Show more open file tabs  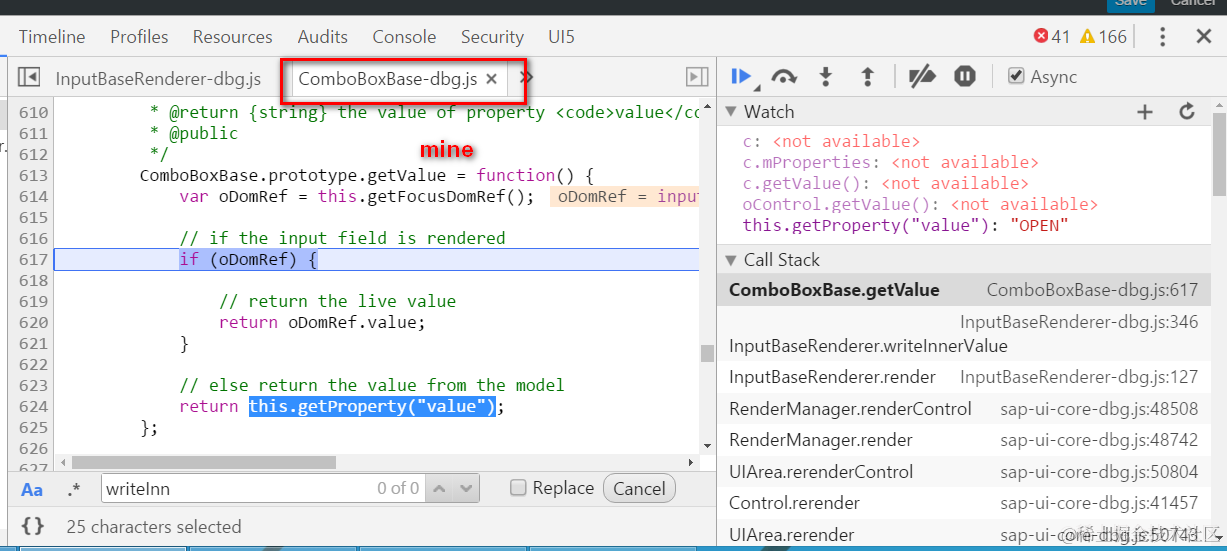coord(527,77)
